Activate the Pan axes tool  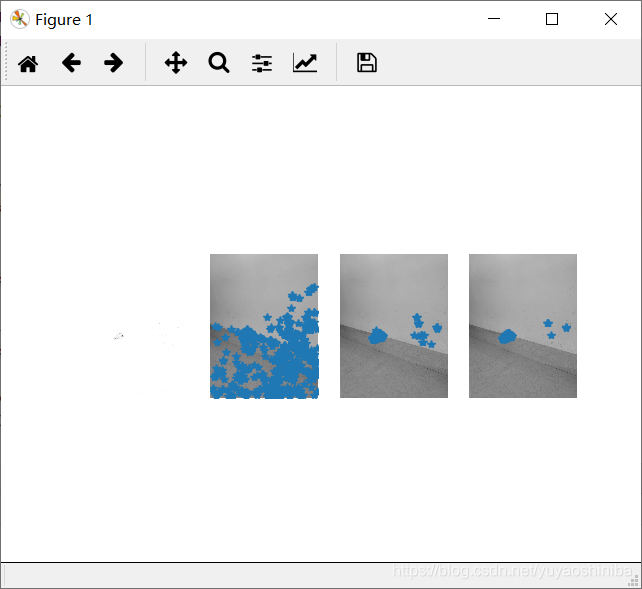point(176,63)
